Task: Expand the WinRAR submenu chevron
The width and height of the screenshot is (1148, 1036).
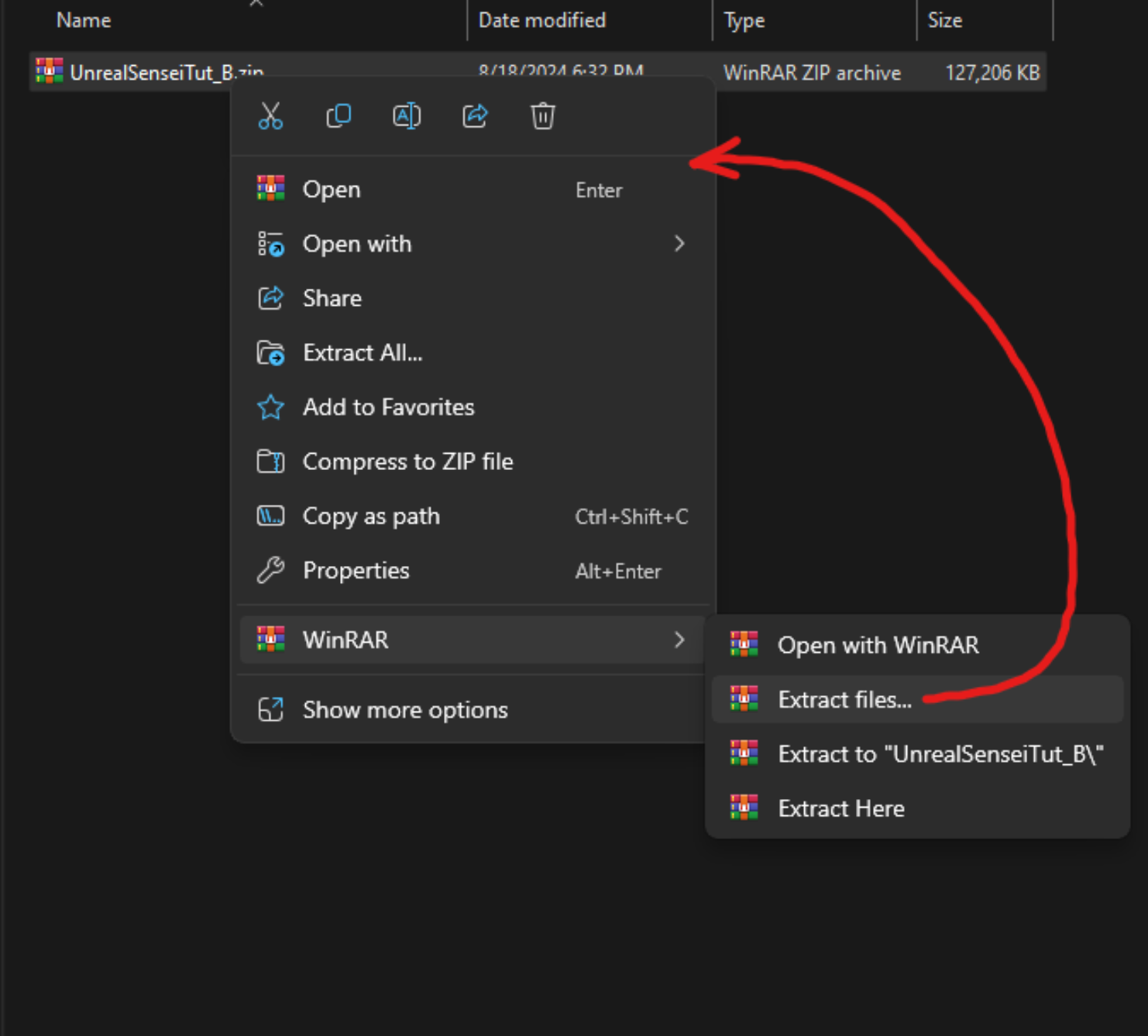Action: click(x=679, y=640)
